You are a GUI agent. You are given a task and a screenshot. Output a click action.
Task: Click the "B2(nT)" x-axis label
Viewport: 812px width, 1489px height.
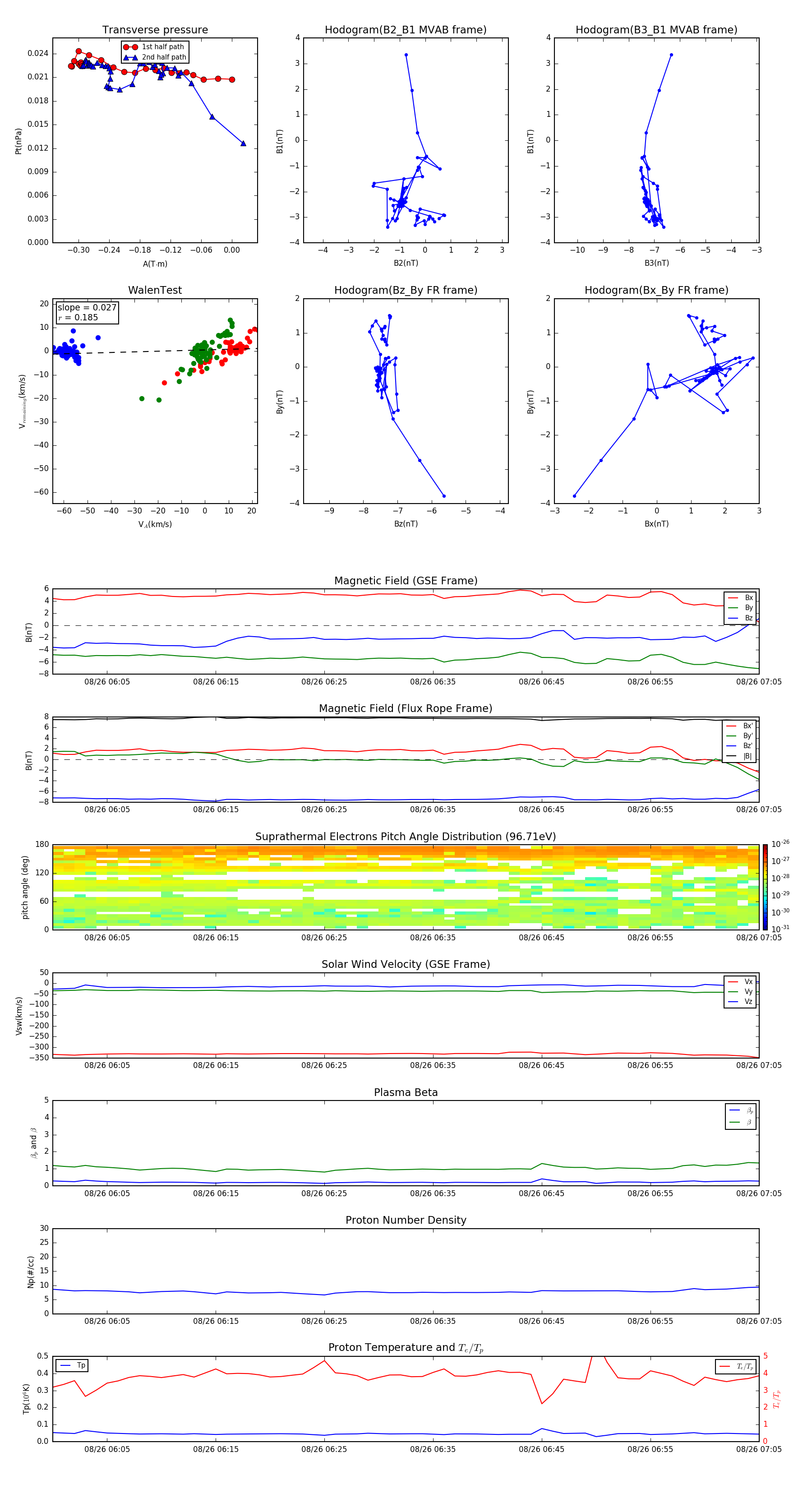406,263
